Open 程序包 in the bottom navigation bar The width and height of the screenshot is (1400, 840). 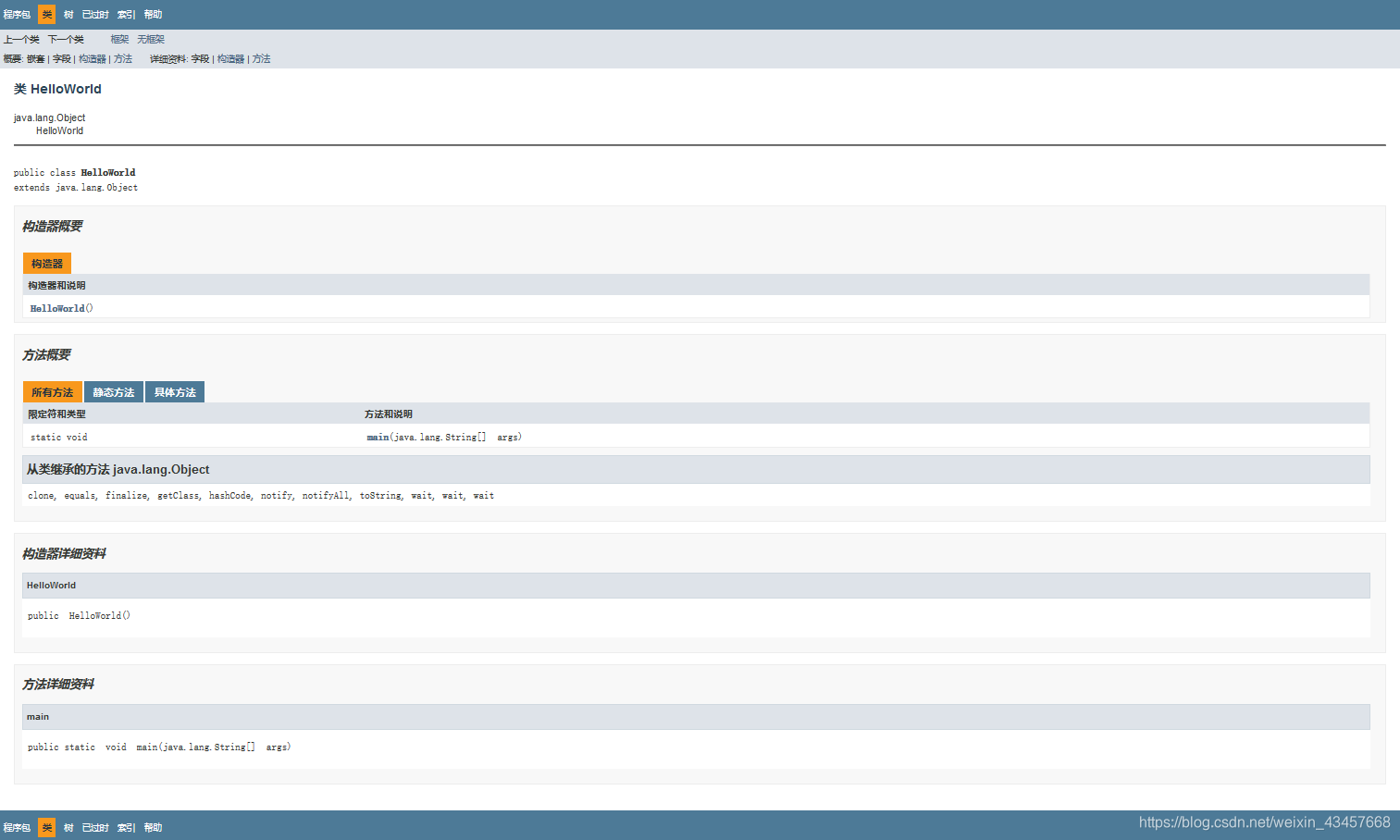coord(17,828)
